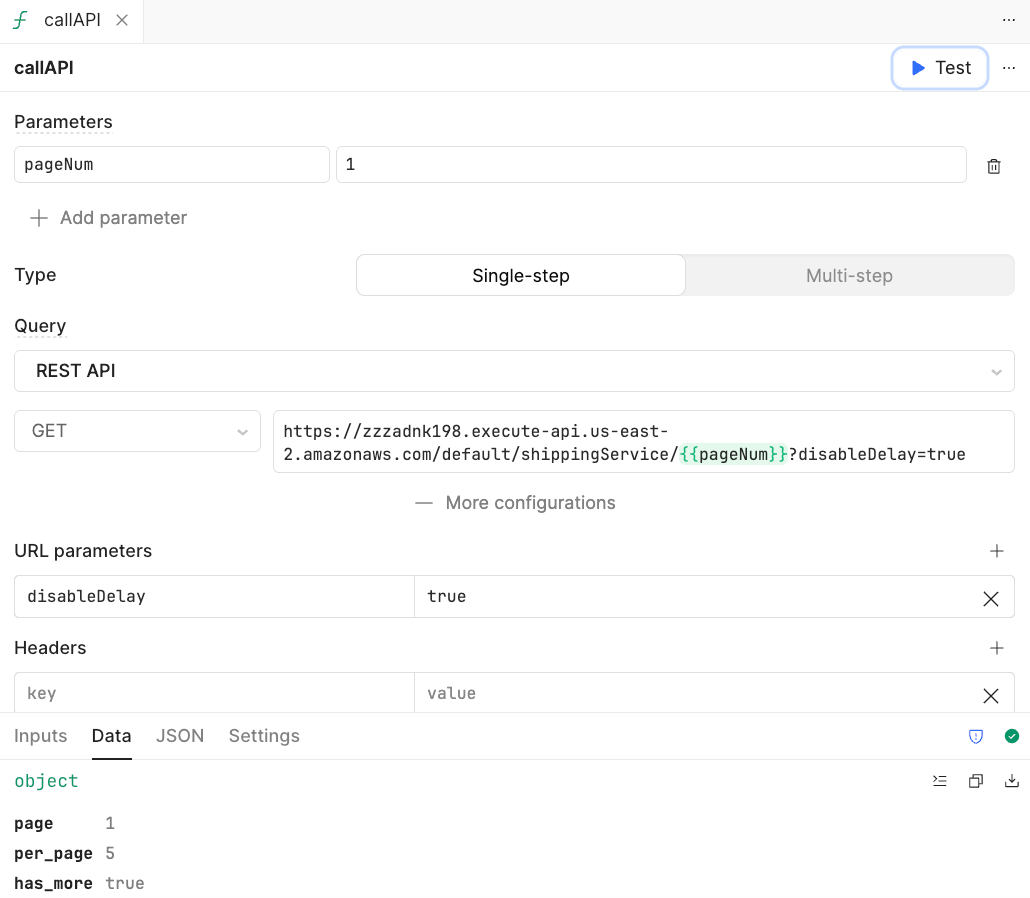Download the result data

click(1011, 781)
